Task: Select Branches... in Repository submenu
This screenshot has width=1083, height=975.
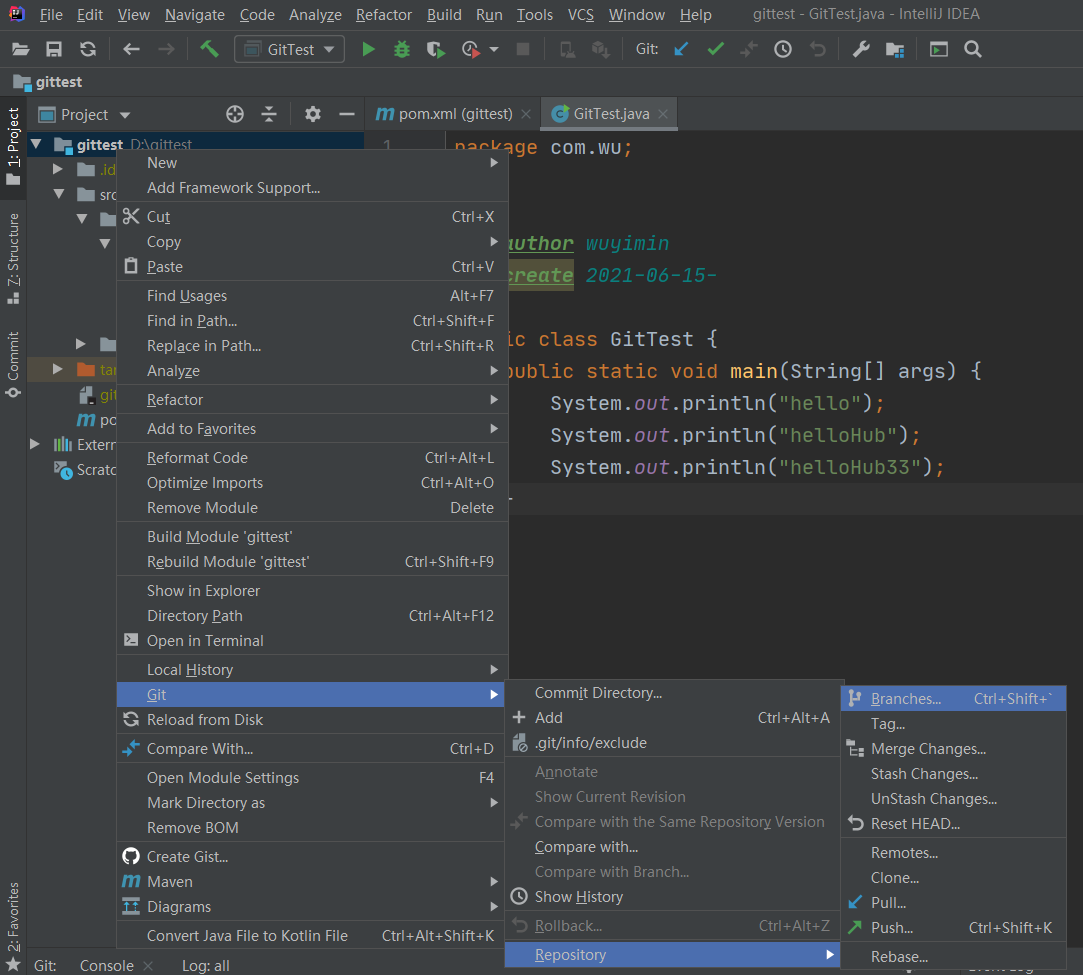Action: point(954,699)
